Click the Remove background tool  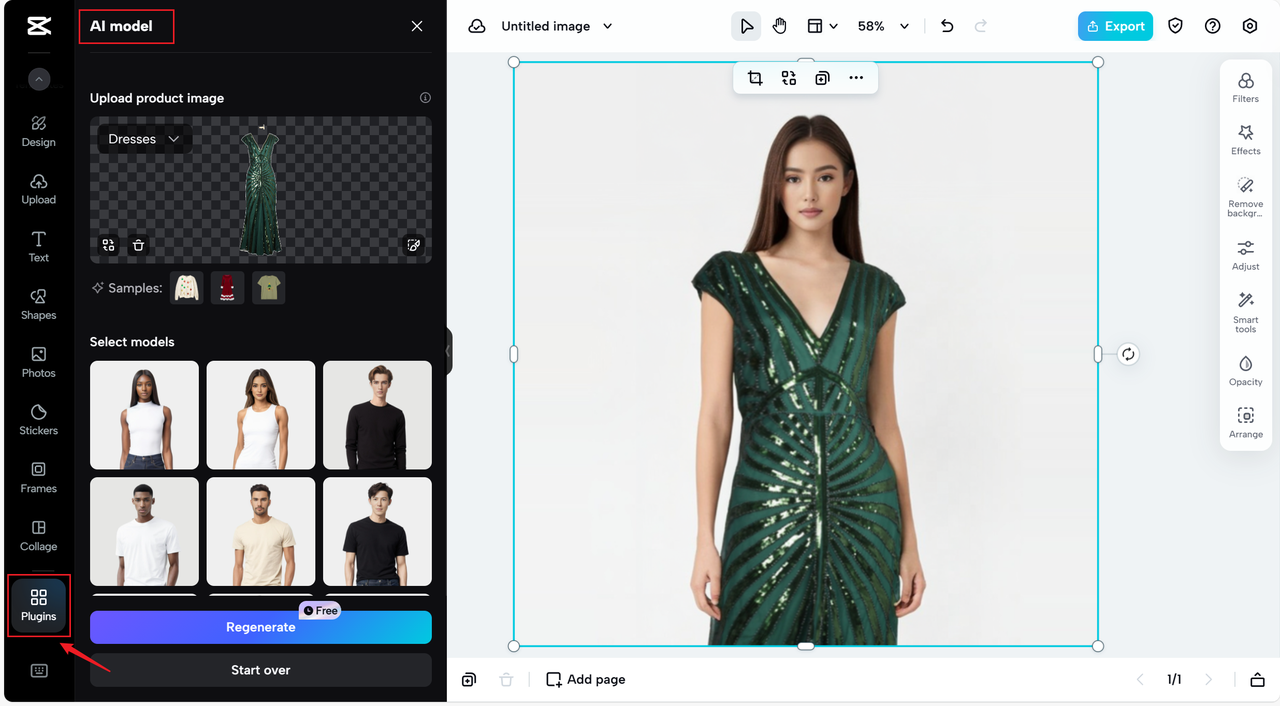coord(1246,196)
